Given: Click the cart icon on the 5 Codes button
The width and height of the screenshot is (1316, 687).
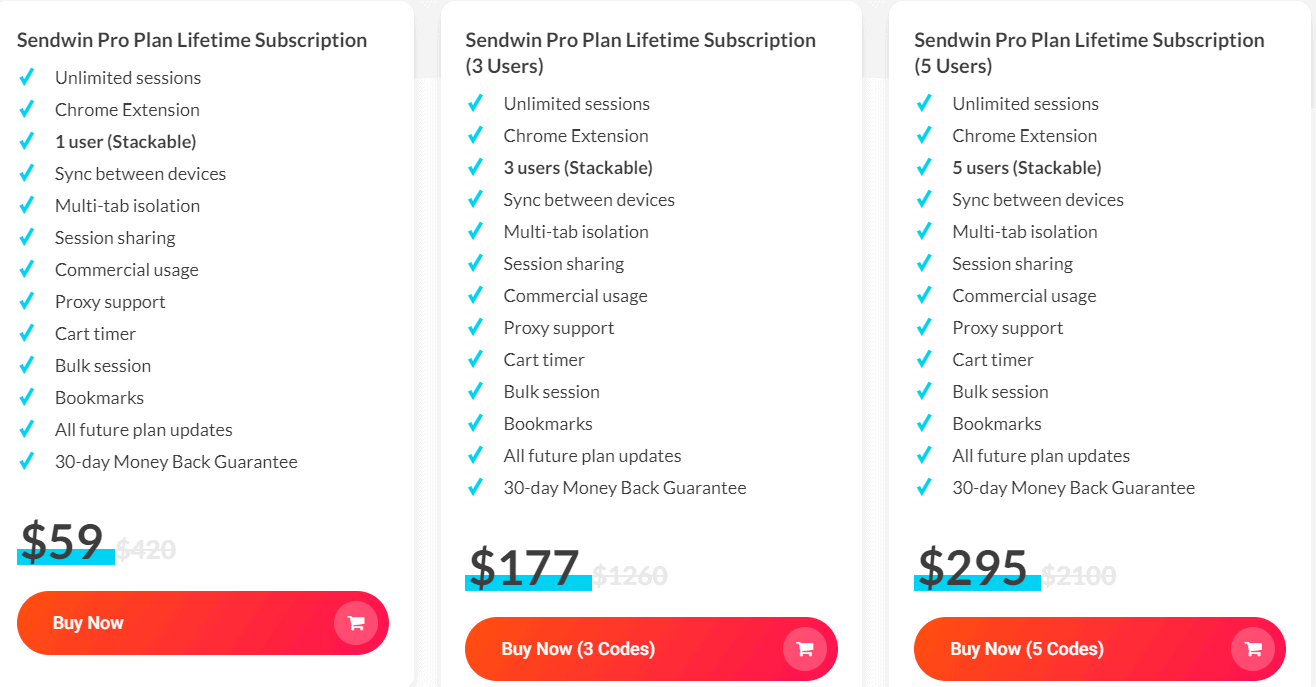Looking at the screenshot, I should [1253, 648].
